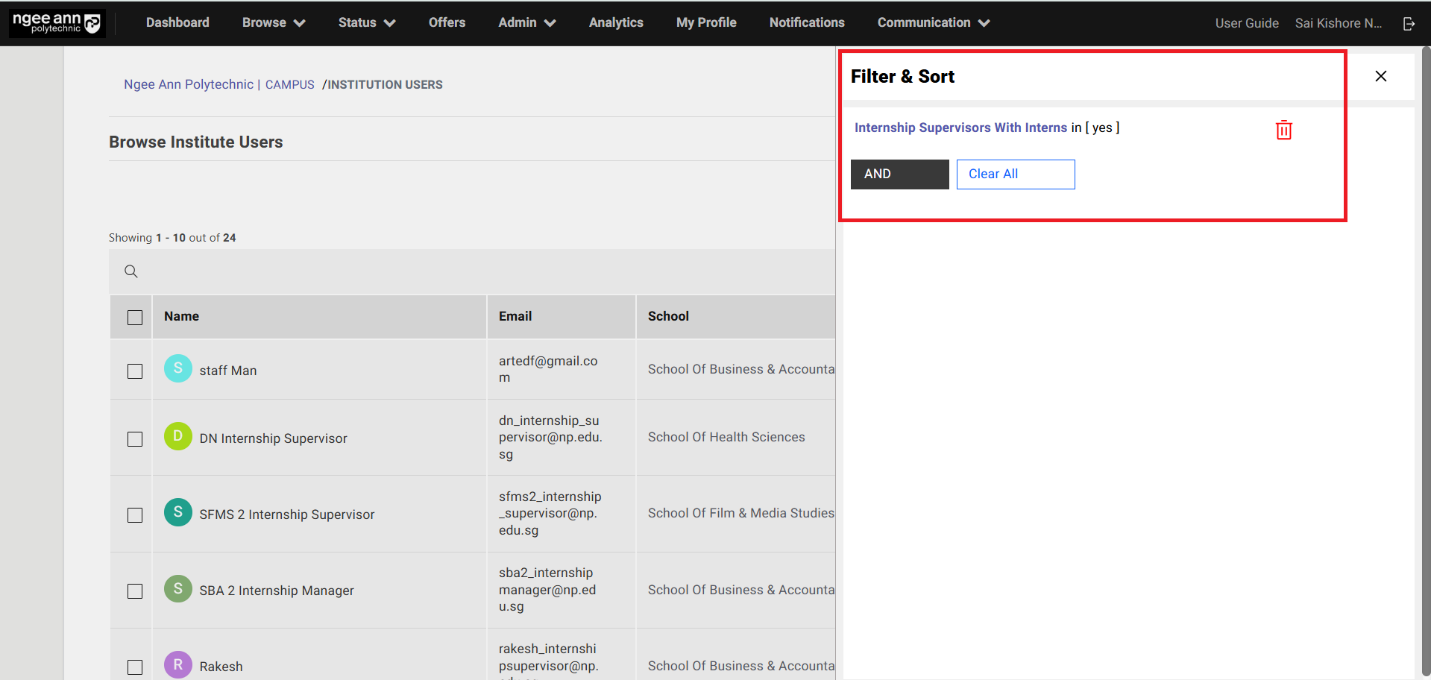
Task: Open the User Guide link
Action: pos(1246,23)
